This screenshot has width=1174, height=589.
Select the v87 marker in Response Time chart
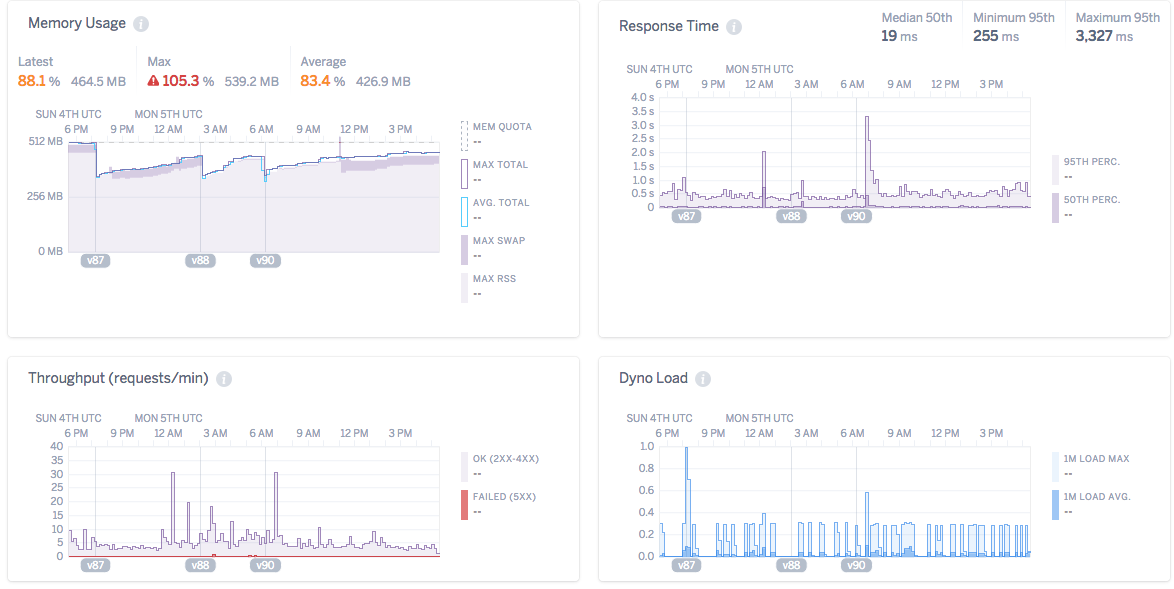pos(686,216)
